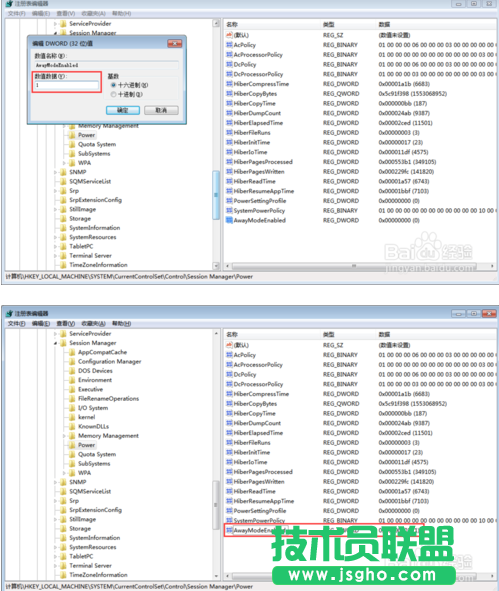The width and height of the screenshot is (499, 591).
Task: Click KnownDLLs folder icon in lower window
Action: point(72,427)
